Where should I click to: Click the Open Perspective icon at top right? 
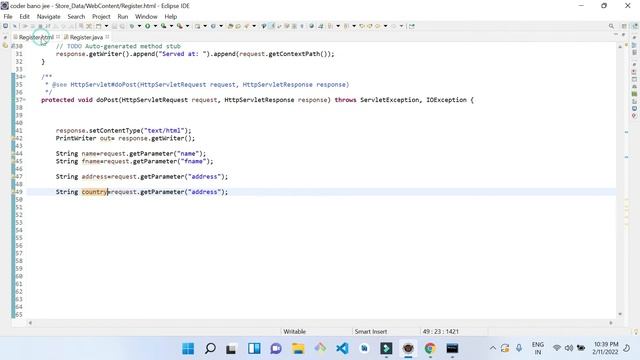tap(624, 26)
